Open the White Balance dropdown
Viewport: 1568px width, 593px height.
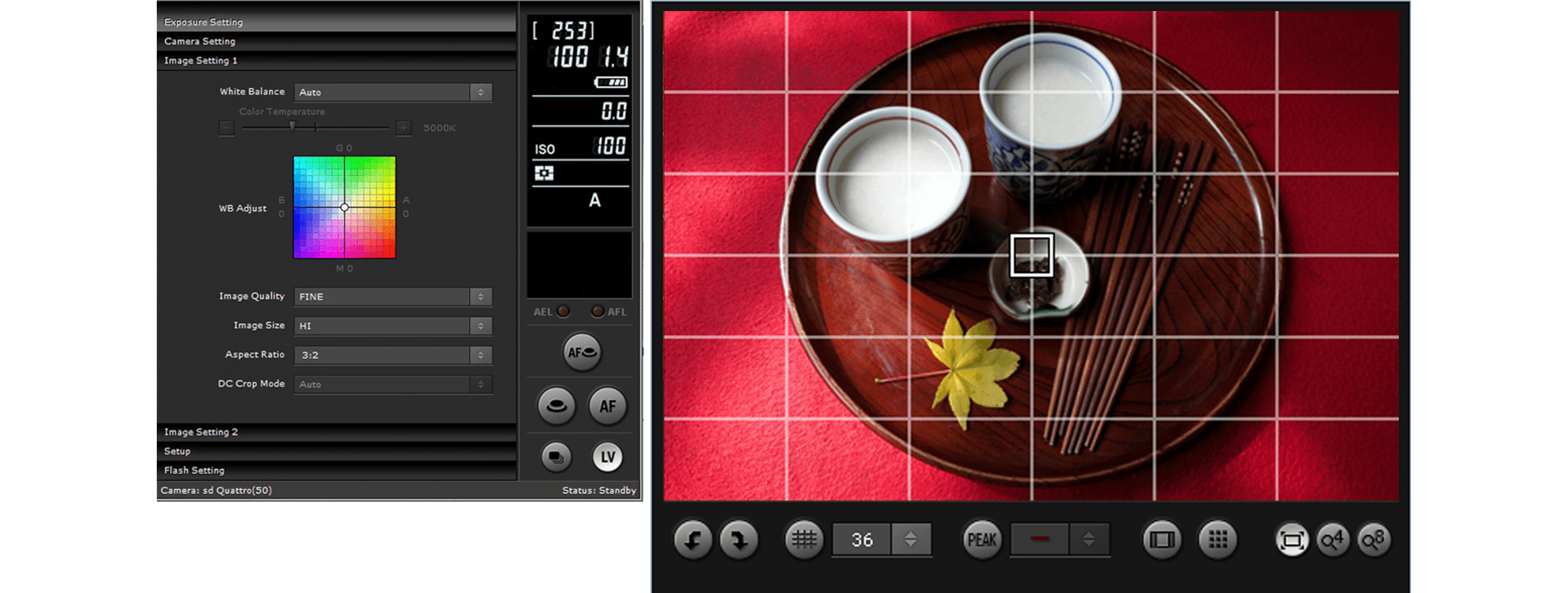[x=393, y=92]
